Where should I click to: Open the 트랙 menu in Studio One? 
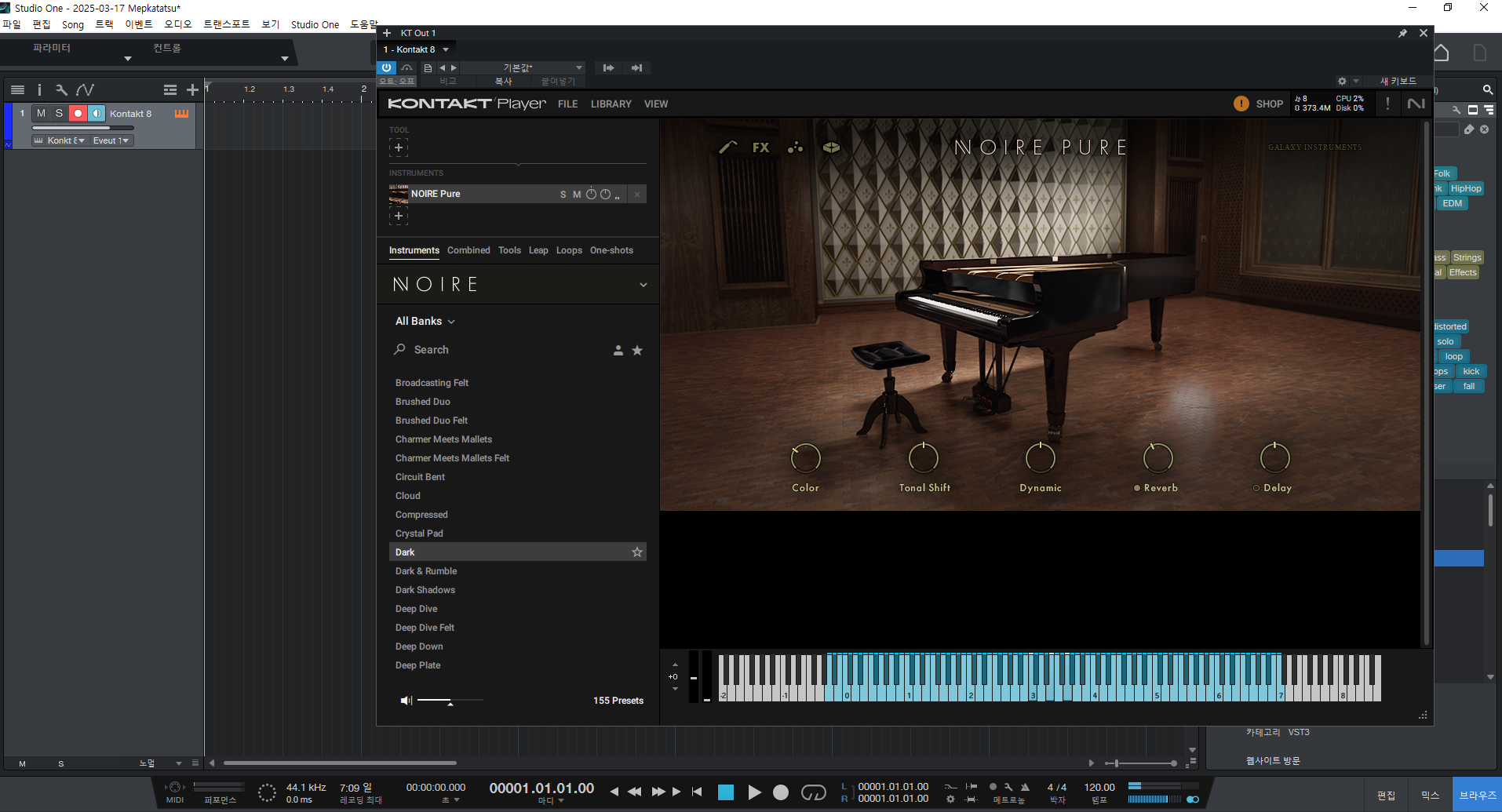tap(104, 24)
